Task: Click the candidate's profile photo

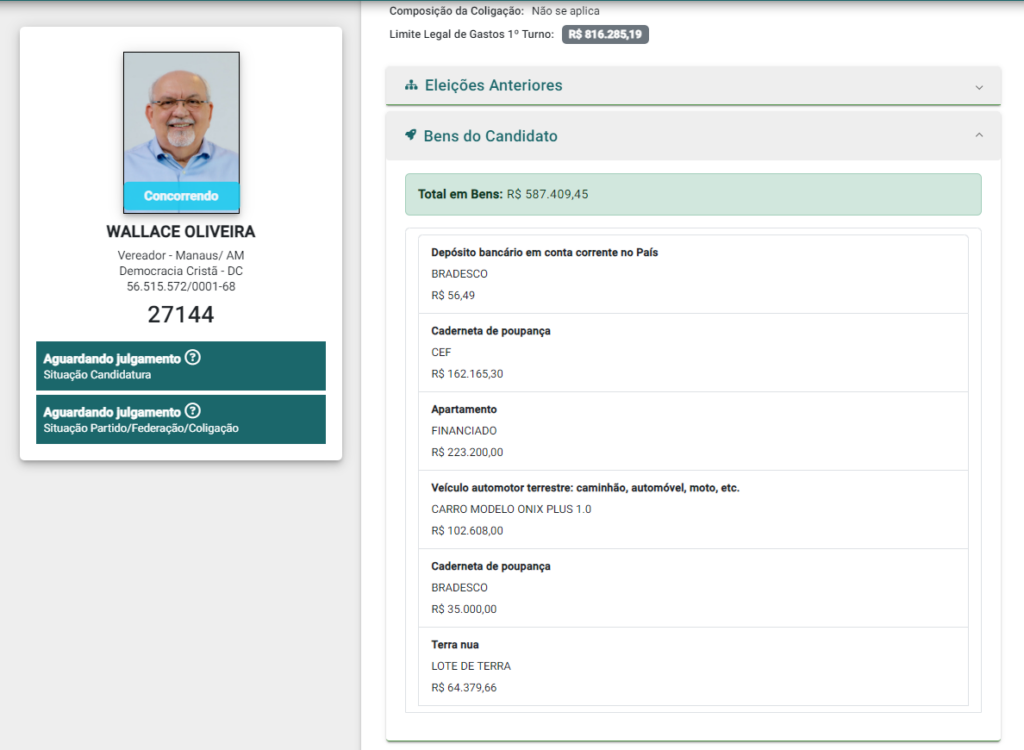Action: [181, 117]
